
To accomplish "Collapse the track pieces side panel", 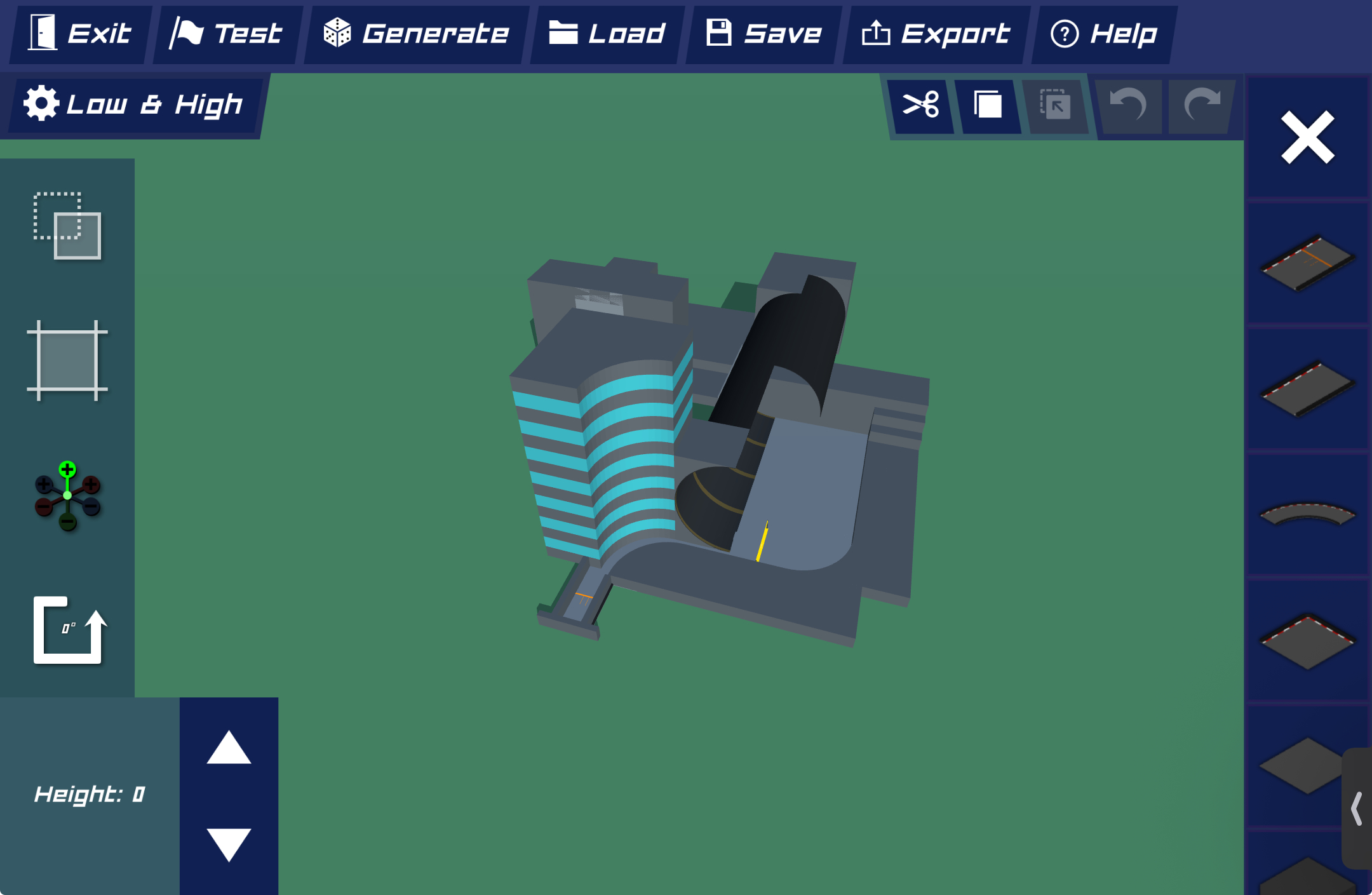I will coord(1357,808).
